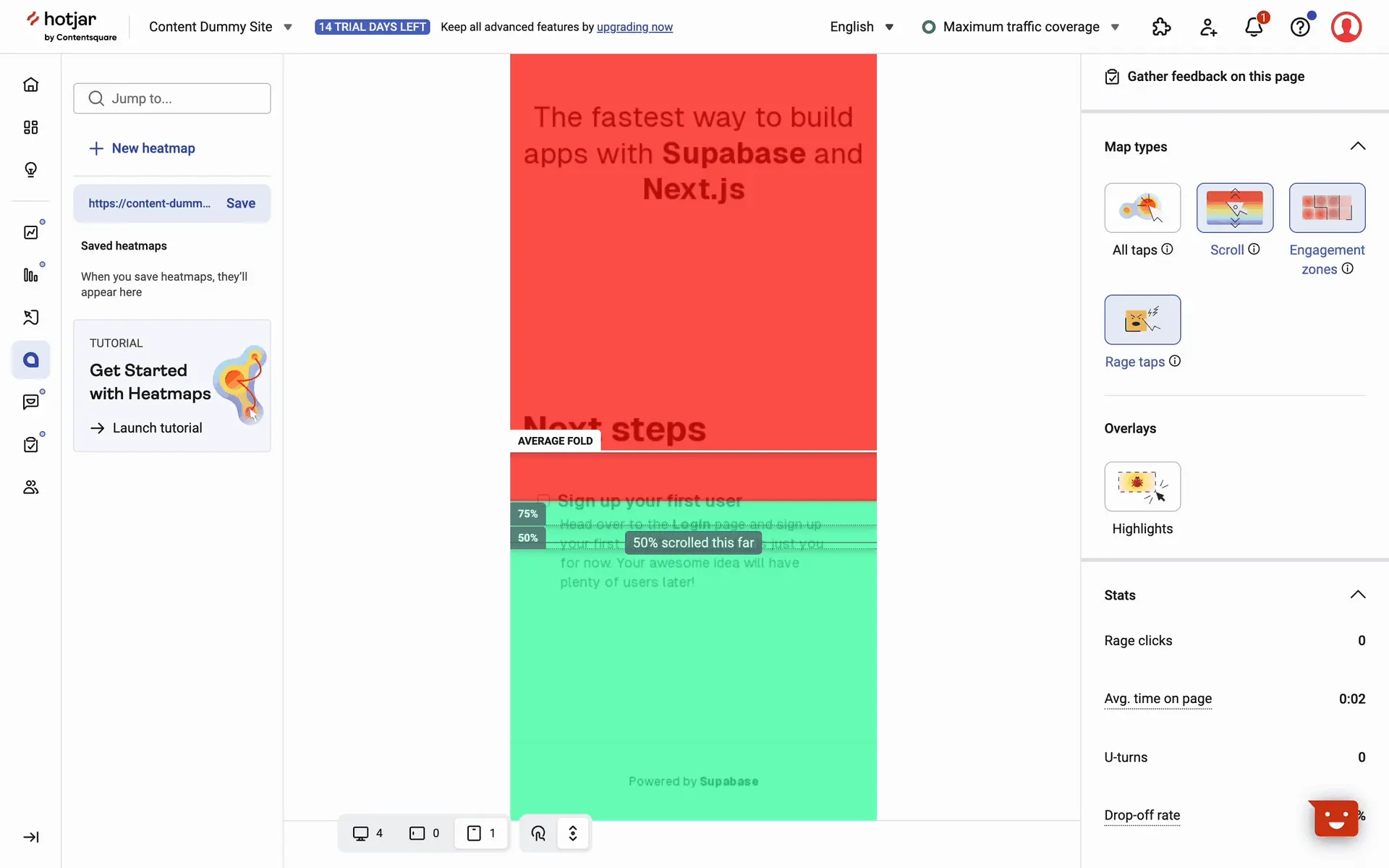This screenshot has height=868, width=1389.
Task: Switch to the tablet device tab
Action: pyautogui.click(x=425, y=833)
